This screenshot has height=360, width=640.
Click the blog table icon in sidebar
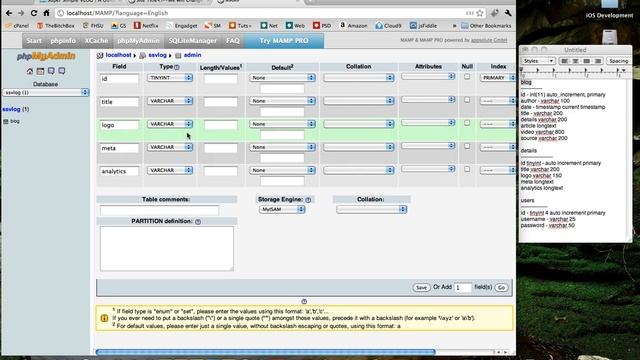tap(6, 122)
